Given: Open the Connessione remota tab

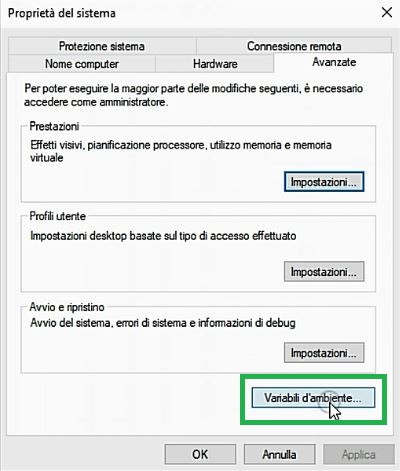Looking at the screenshot, I should tap(294, 46).
